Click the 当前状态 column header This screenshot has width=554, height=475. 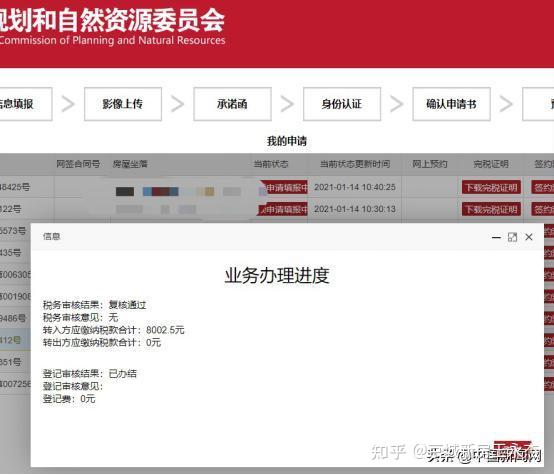271,164
